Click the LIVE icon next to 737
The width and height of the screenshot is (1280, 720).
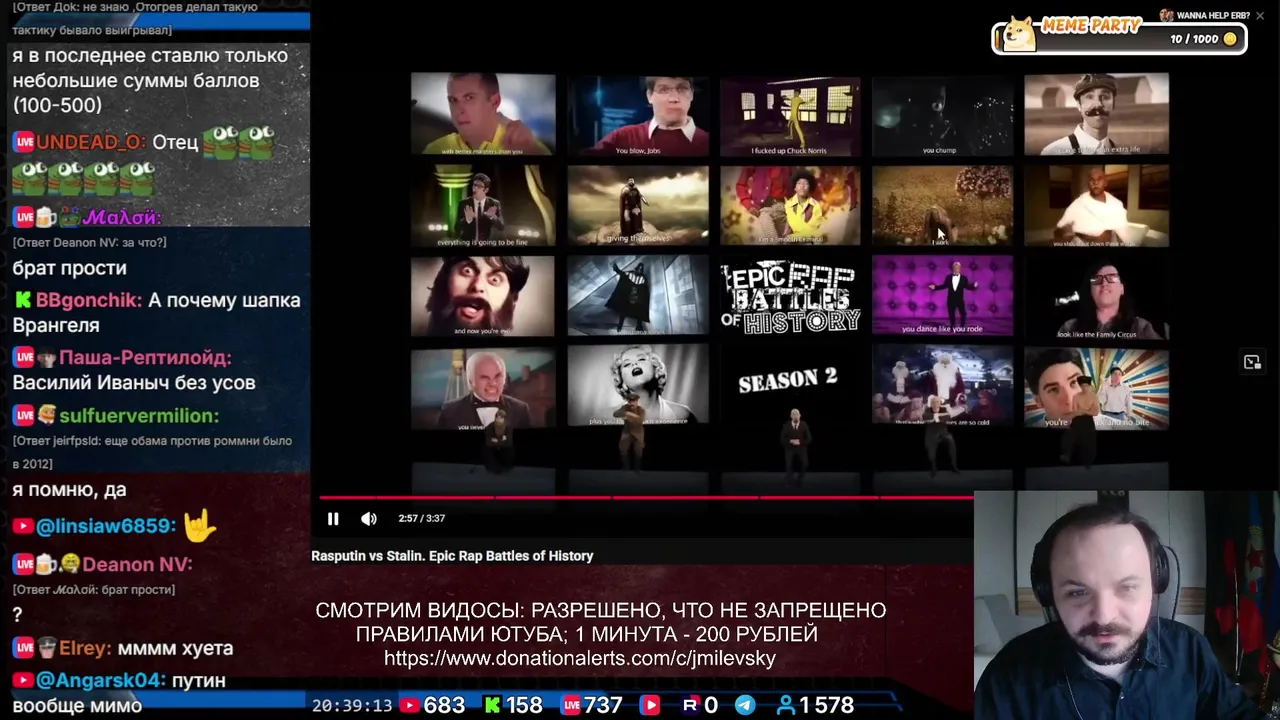(x=571, y=705)
